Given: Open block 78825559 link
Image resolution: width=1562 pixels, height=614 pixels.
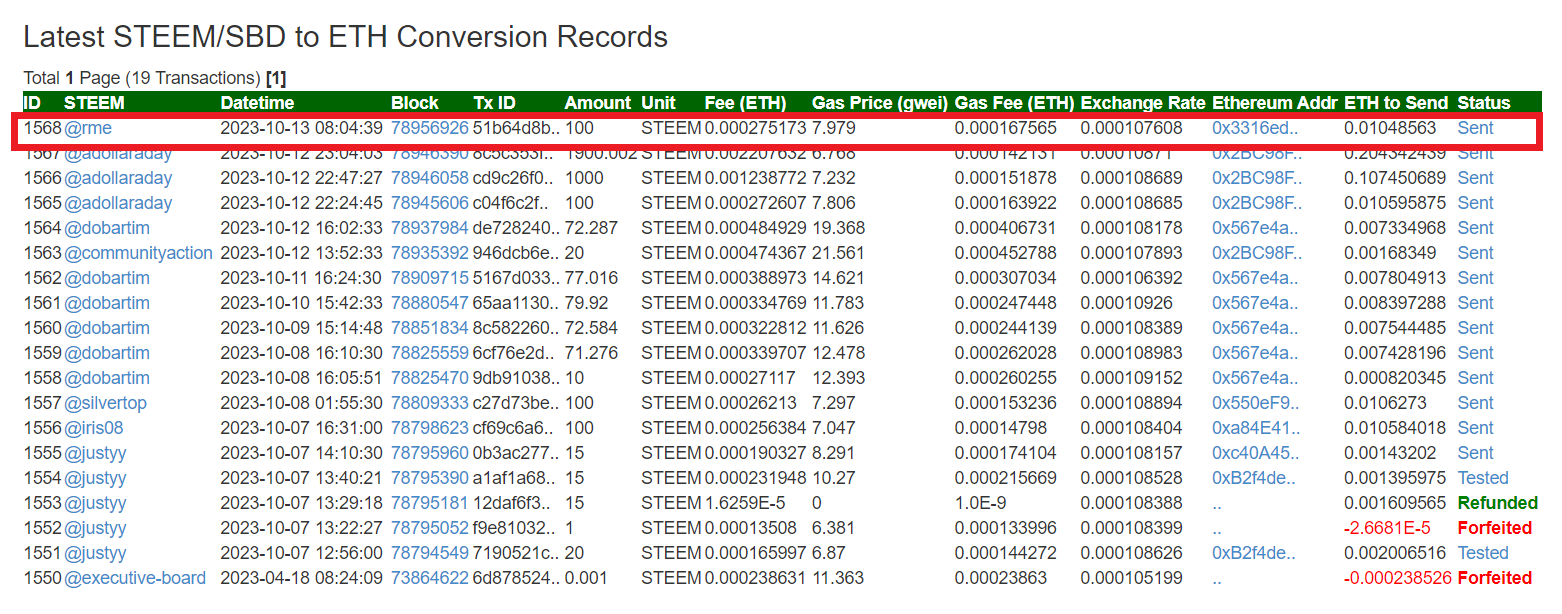Looking at the screenshot, I should click(x=430, y=353).
